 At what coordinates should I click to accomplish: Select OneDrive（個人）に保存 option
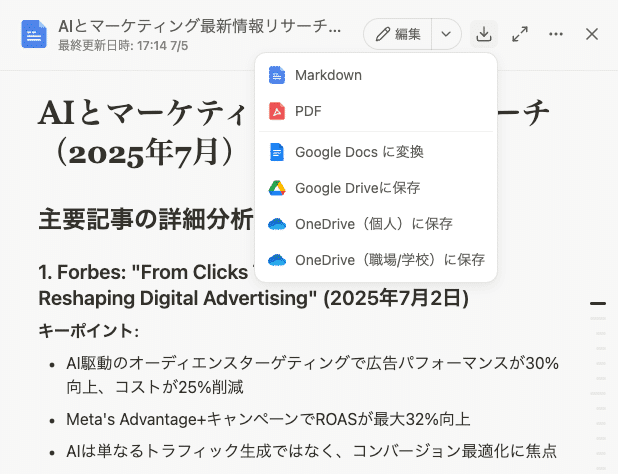click(373, 224)
